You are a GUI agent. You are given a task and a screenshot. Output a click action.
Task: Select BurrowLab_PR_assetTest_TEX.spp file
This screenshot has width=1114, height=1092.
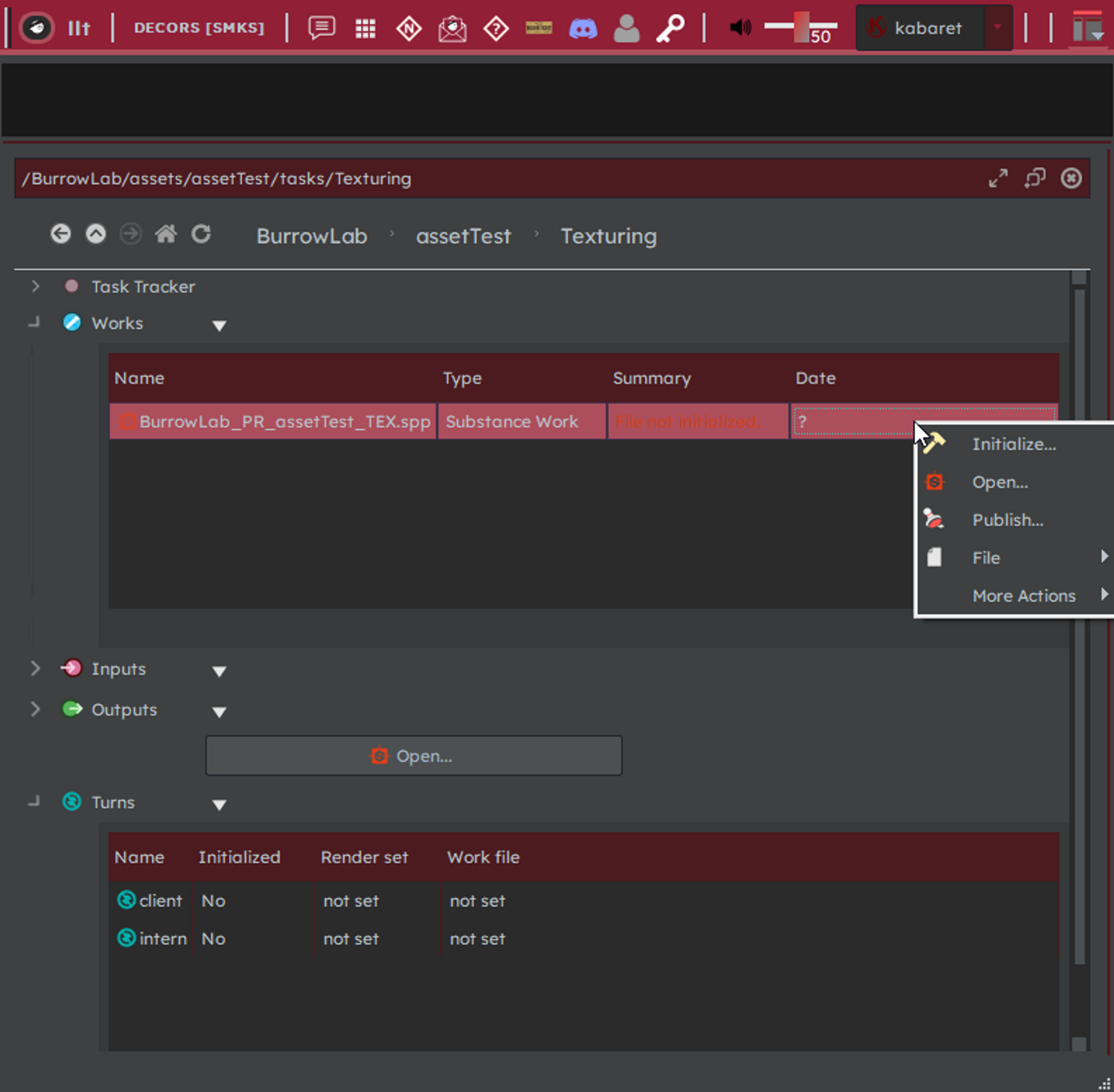(273, 422)
